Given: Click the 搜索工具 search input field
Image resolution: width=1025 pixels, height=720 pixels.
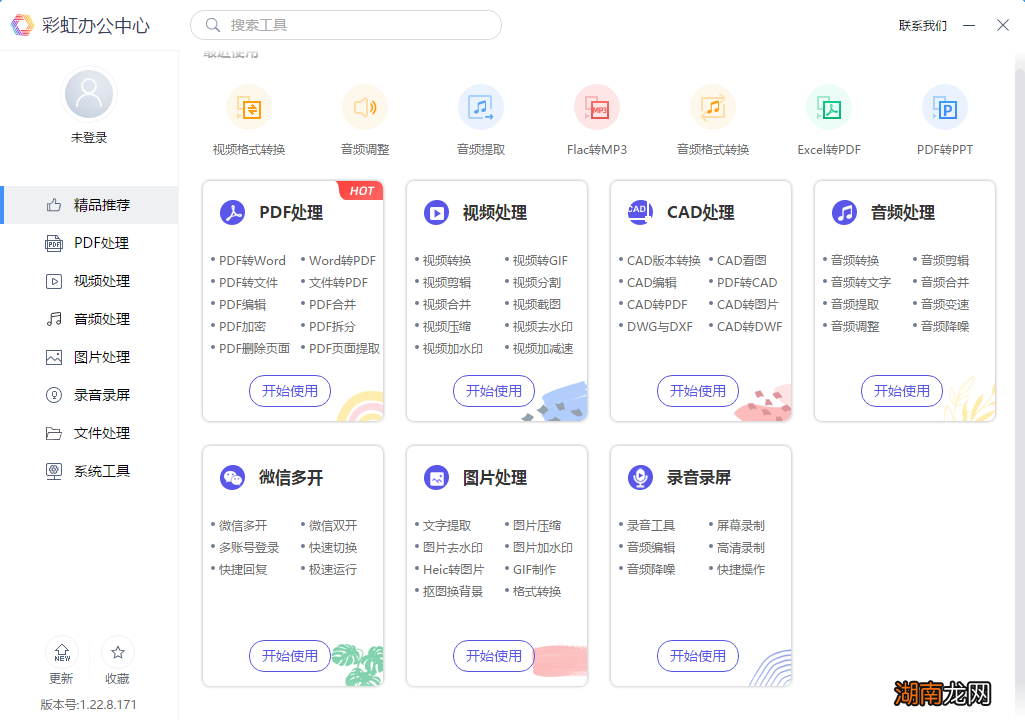Looking at the screenshot, I should coord(345,24).
